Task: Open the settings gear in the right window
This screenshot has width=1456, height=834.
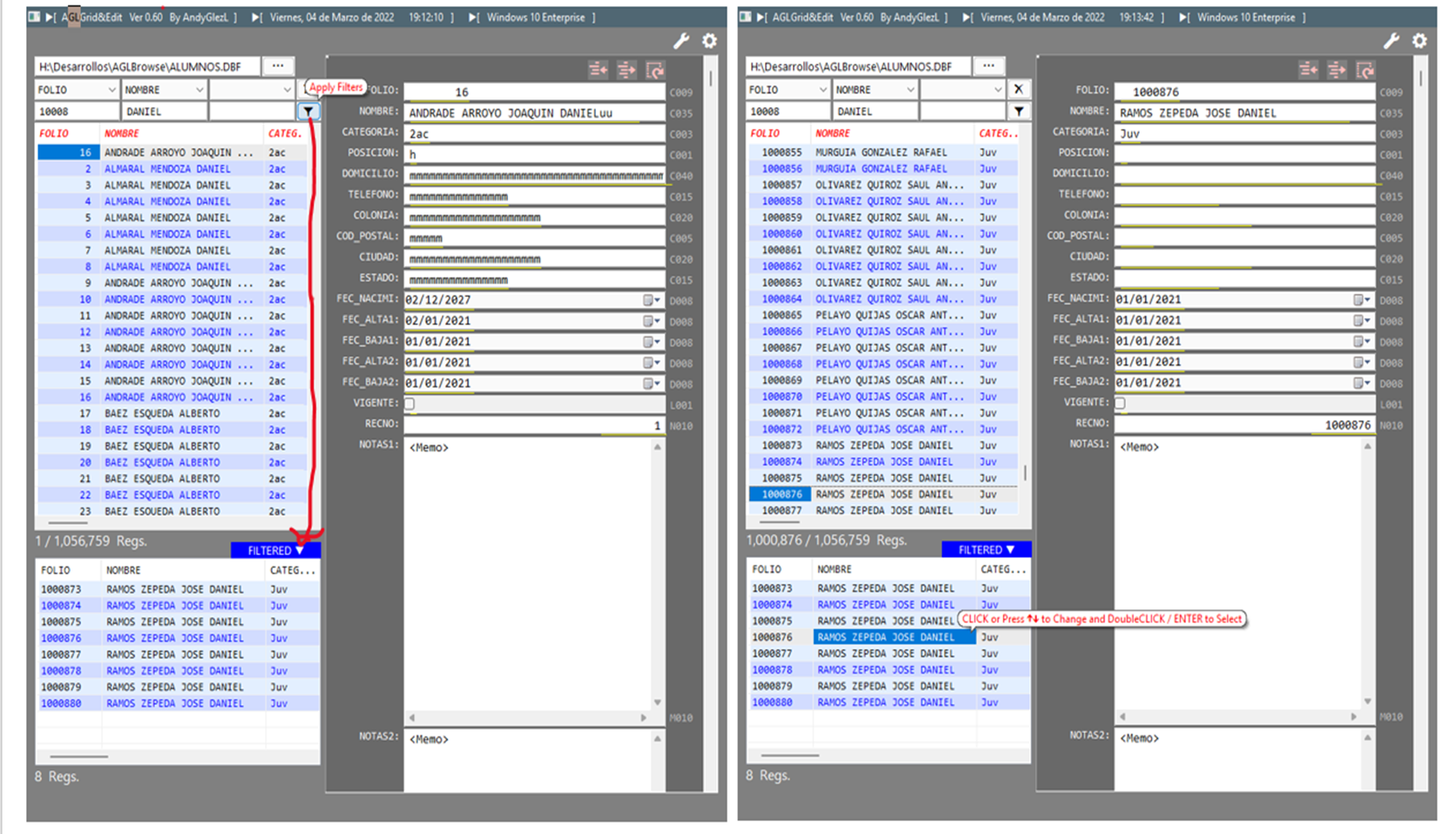Action: point(1420,41)
